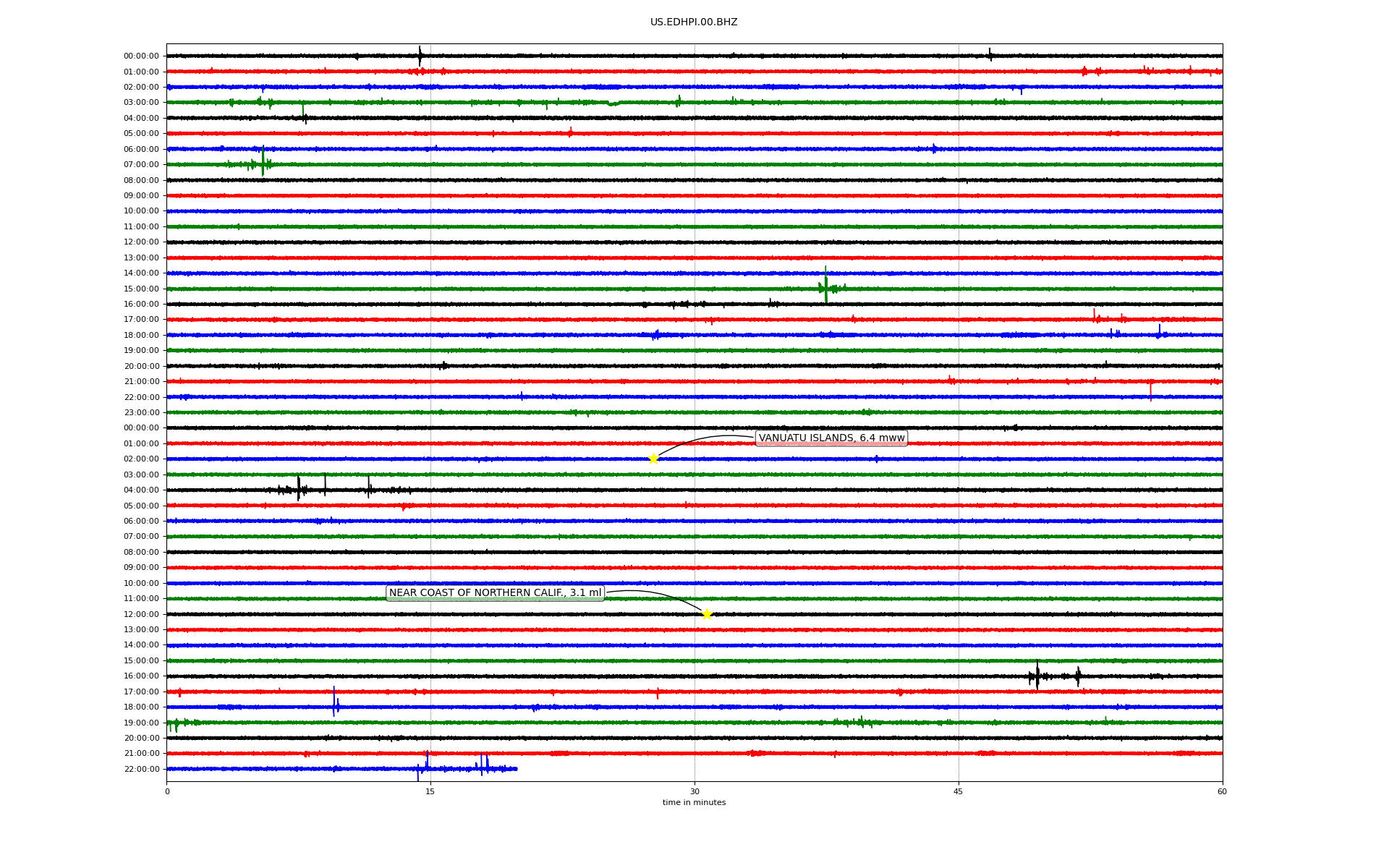1389x868 pixels.
Task: Click the tall blue spike near minute 9
Action: 334,702
